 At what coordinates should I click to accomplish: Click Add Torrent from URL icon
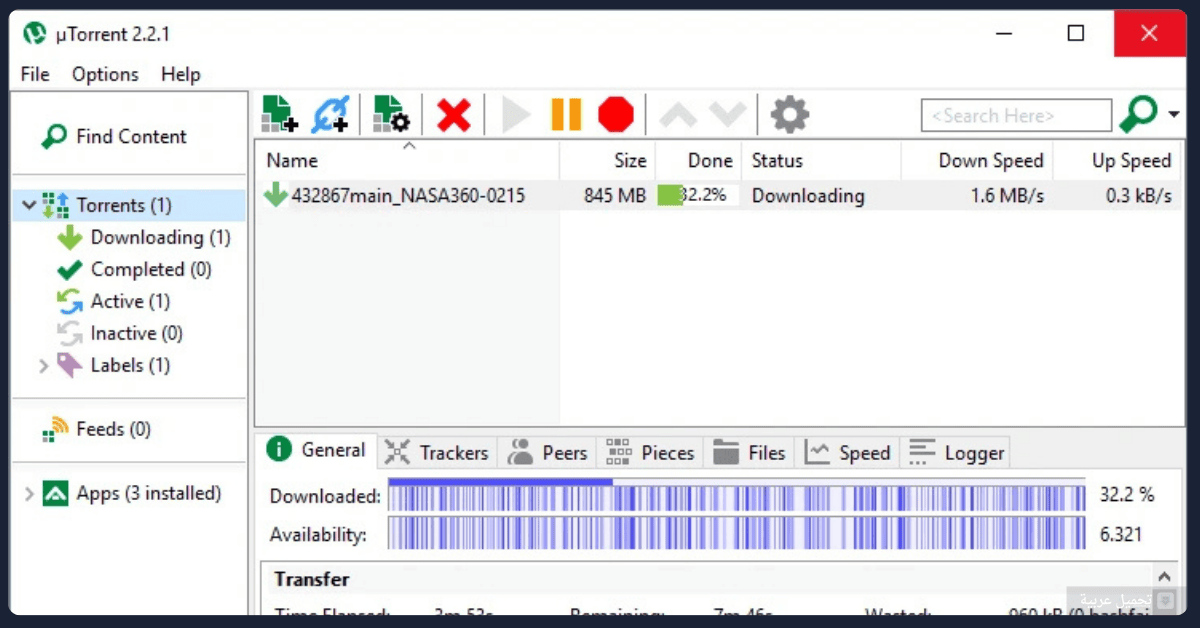[x=330, y=114]
